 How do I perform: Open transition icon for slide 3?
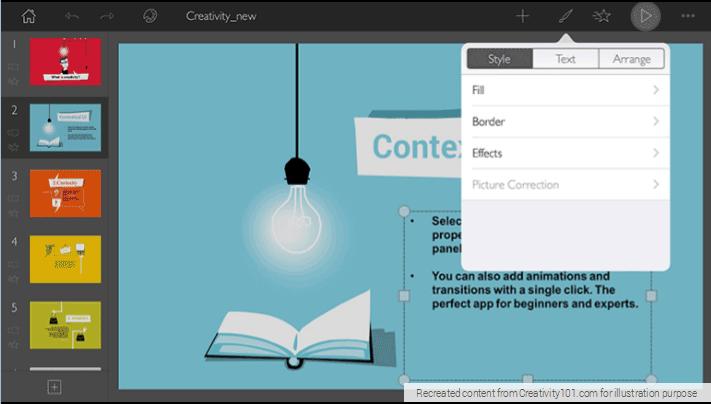tap(14, 198)
